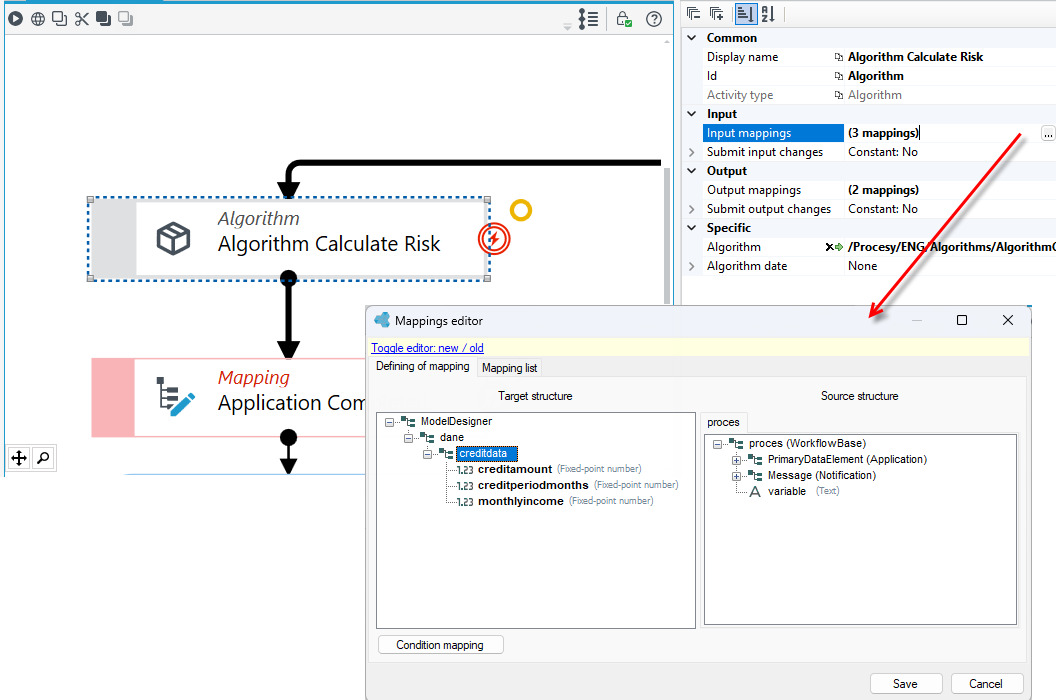Click the Mapping activity tree-pencil icon

[x=175, y=396]
